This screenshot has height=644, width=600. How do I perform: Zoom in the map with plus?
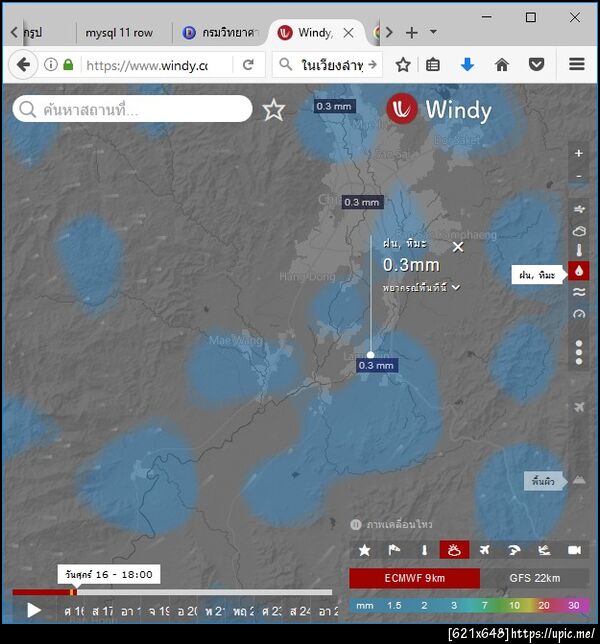tap(578, 153)
